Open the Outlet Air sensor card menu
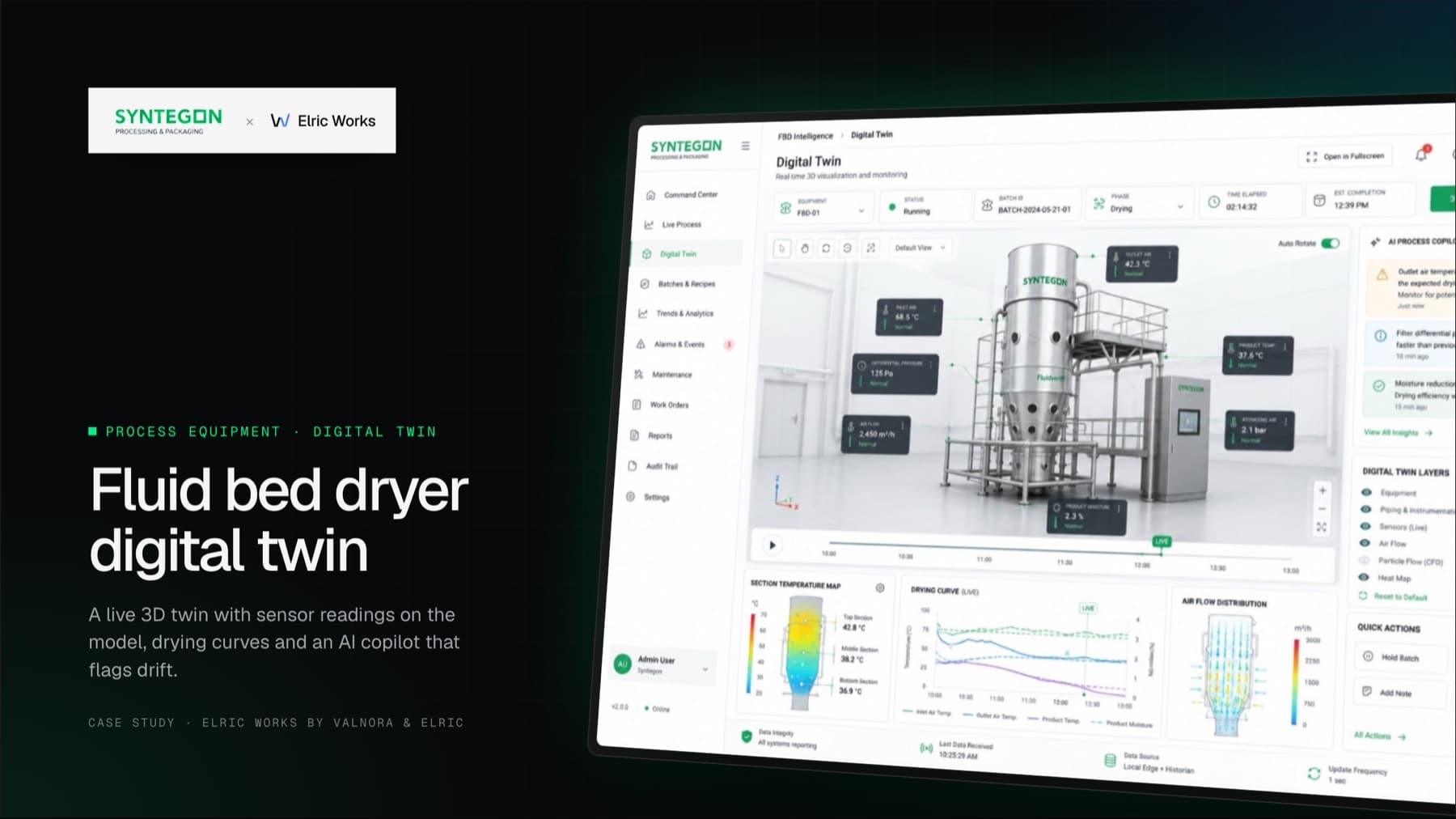1456x819 pixels. (1168, 254)
